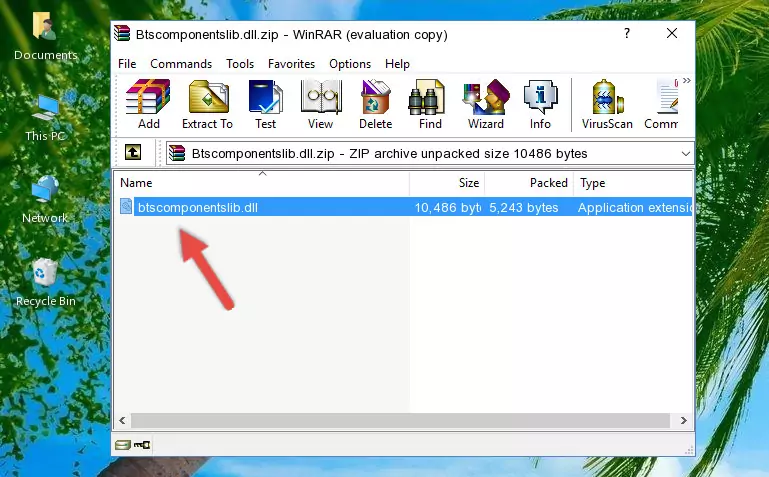The height and width of the screenshot is (477, 769).
Task: Click the horizontal scrollbar right arrow
Action: pos(683,420)
